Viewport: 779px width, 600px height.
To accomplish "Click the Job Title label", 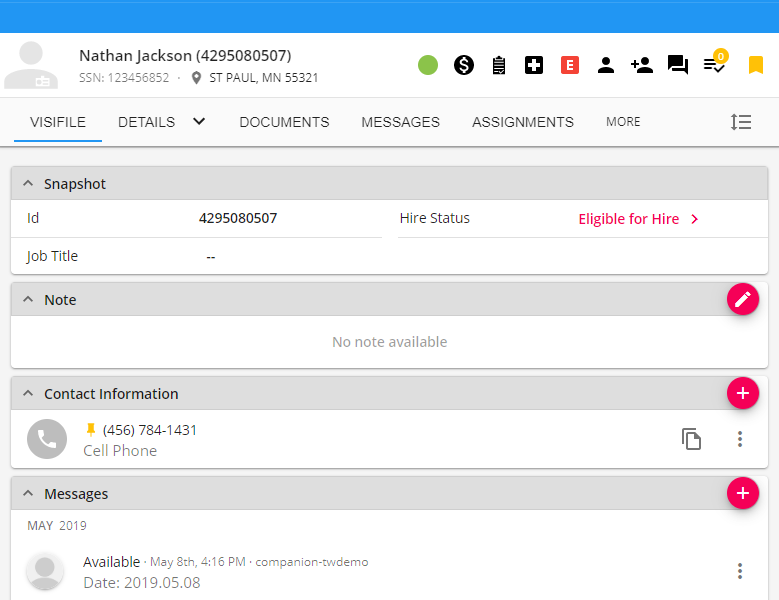I will click(52, 256).
